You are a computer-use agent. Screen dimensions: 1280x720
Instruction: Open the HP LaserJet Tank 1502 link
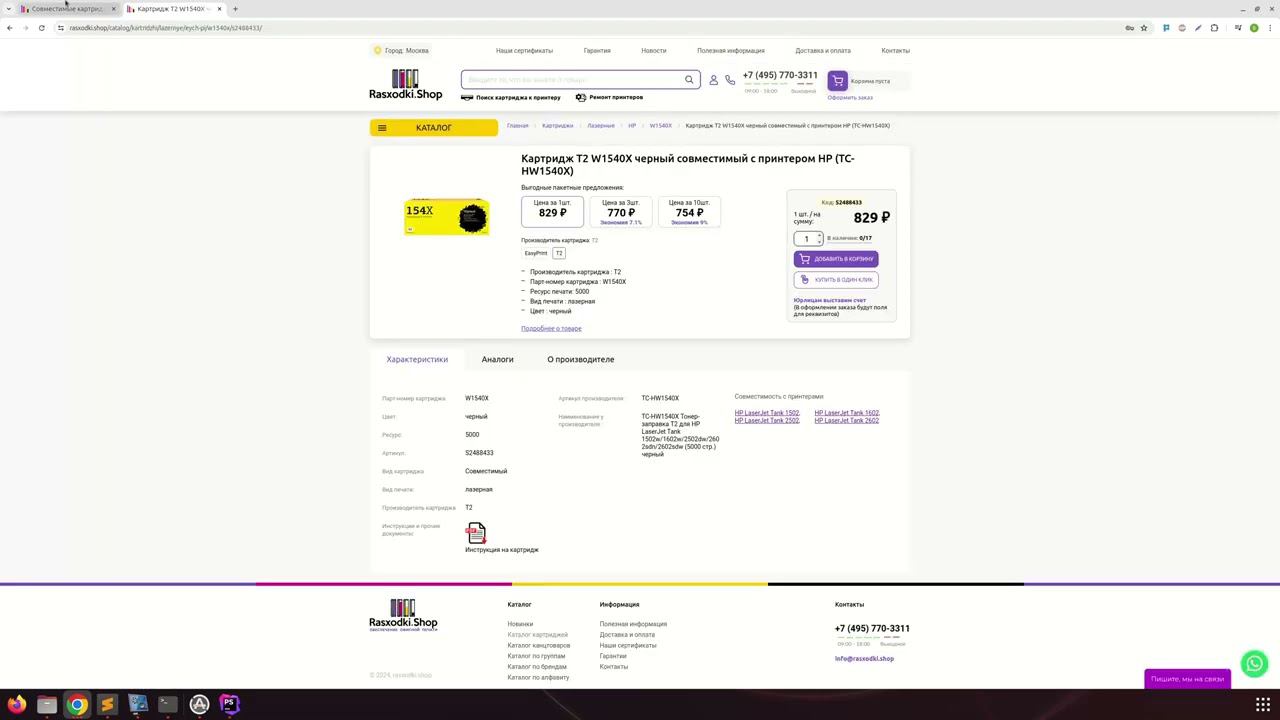[767, 413]
